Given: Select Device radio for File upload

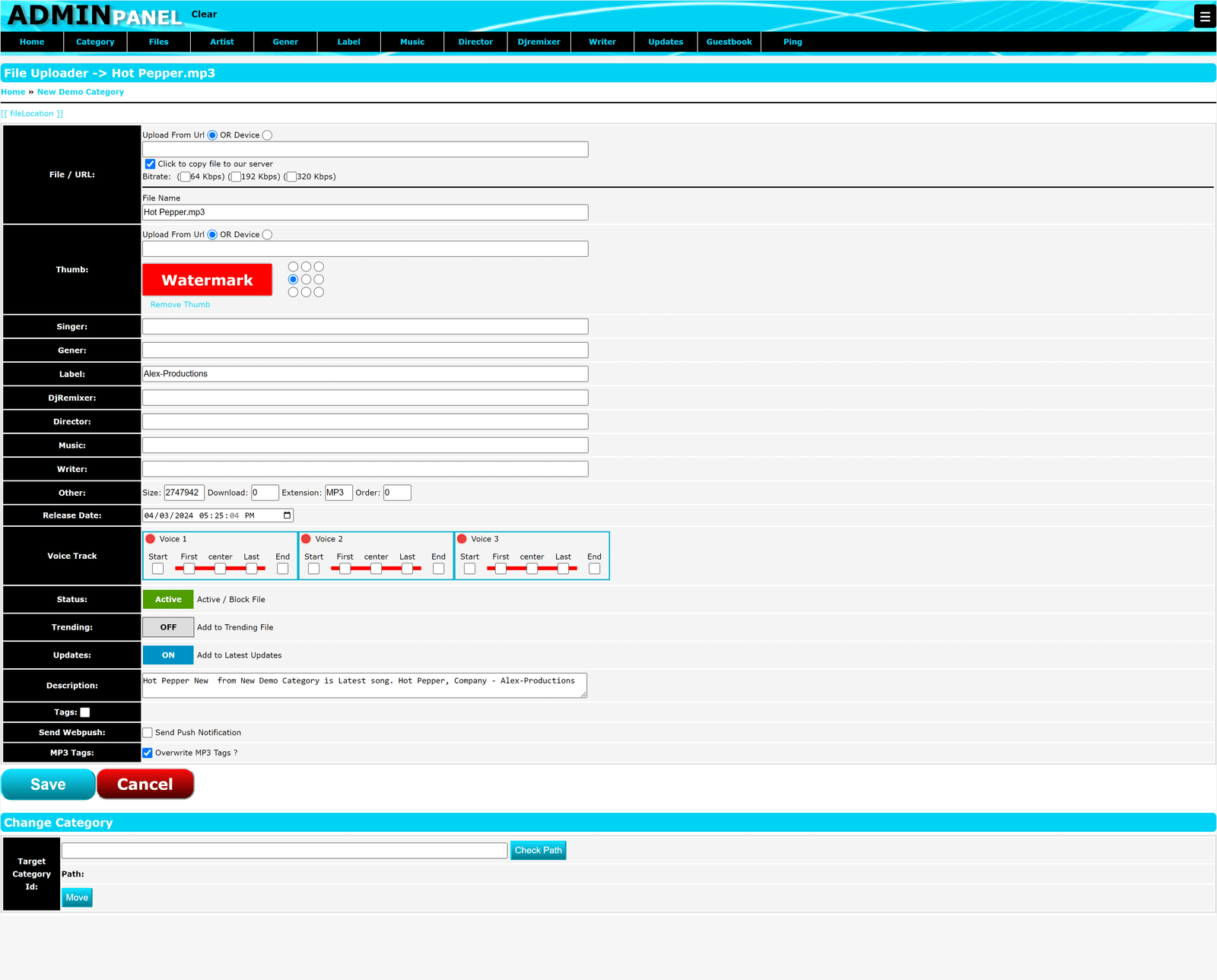Looking at the screenshot, I should (x=267, y=135).
